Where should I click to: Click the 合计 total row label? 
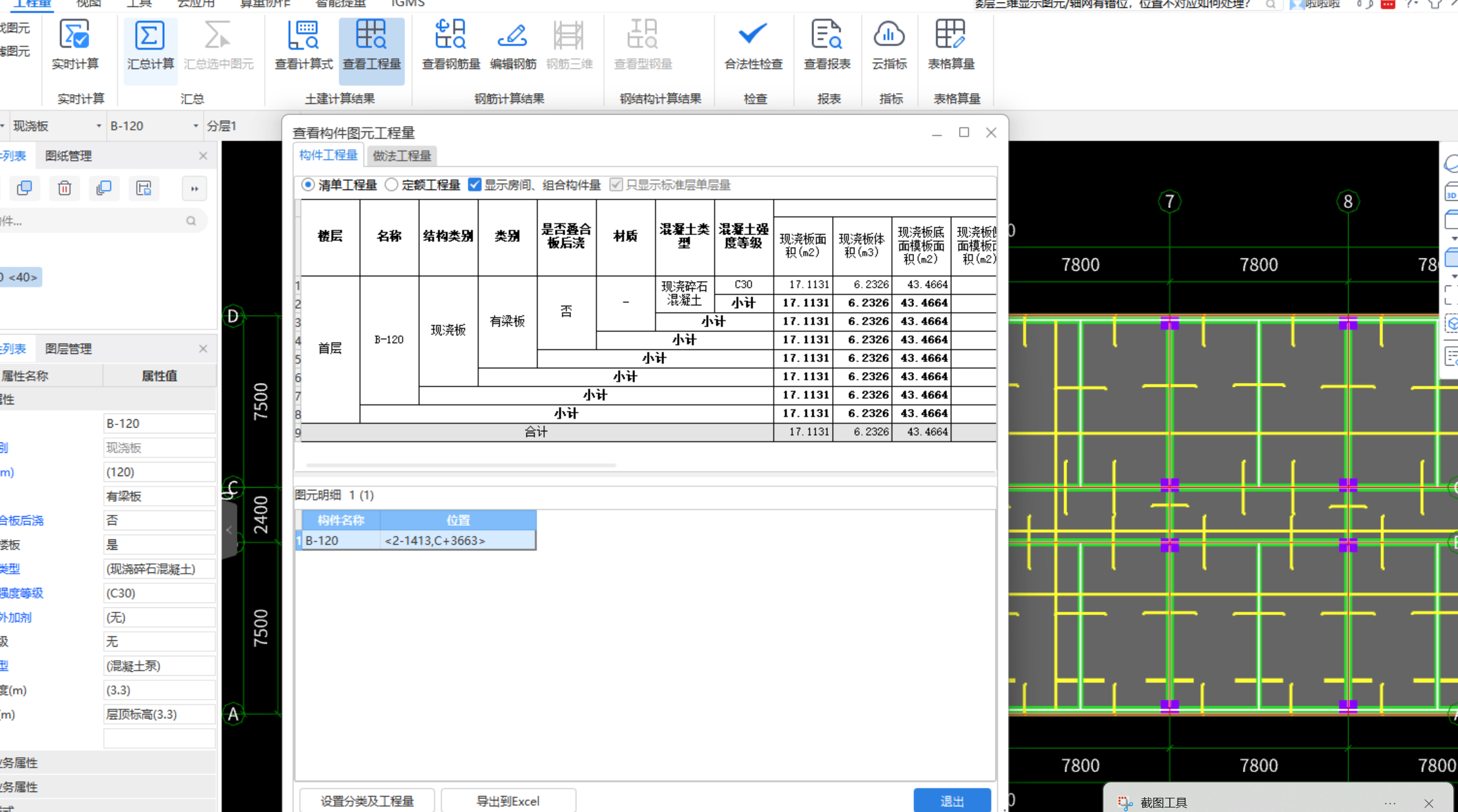coord(536,432)
